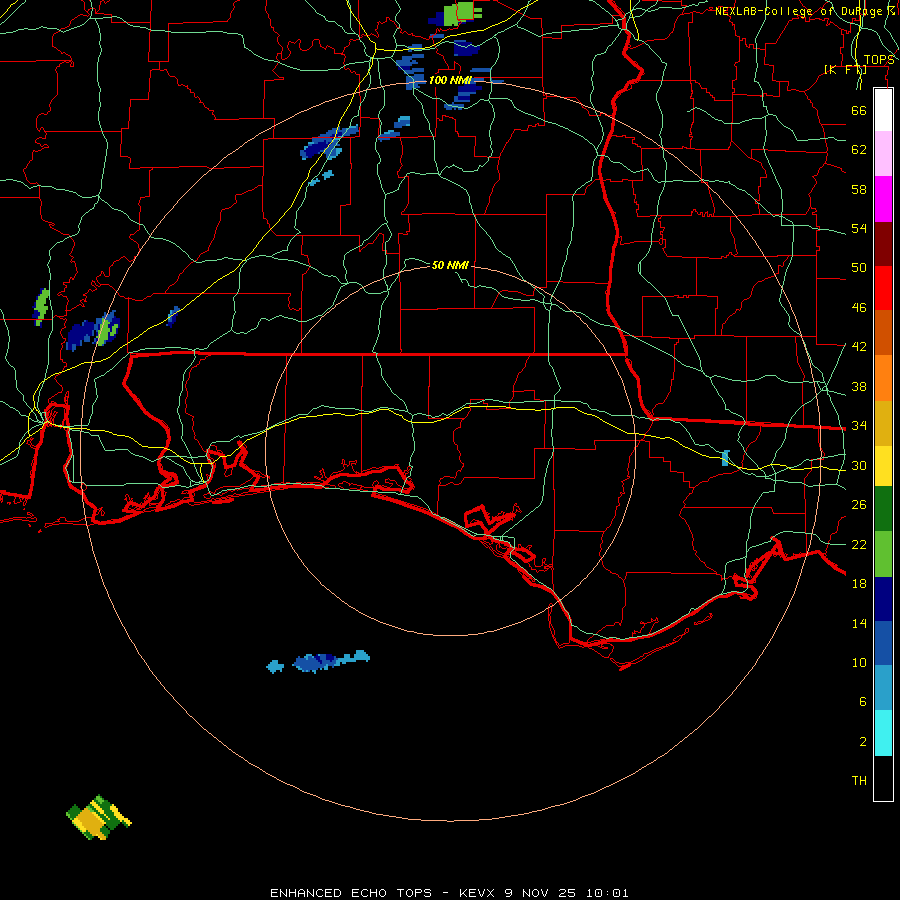Click the [K FT] units label
Screen dimensions: 900x900
tap(845, 70)
